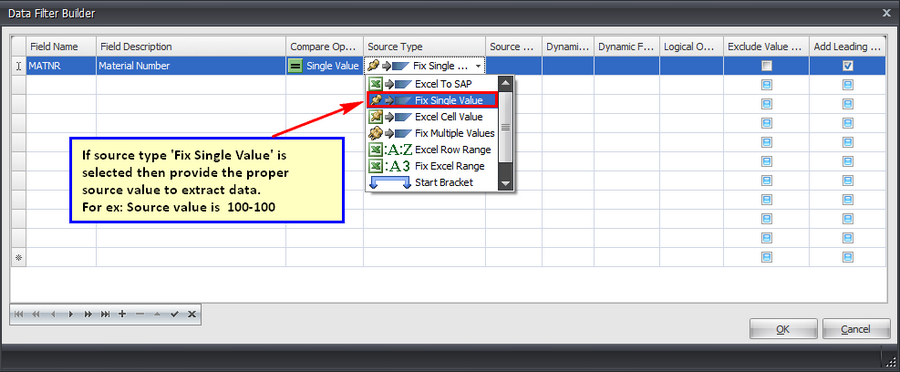900x372 pixels.
Task: Click the MATNR field name cell
Action: pos(61,66)
